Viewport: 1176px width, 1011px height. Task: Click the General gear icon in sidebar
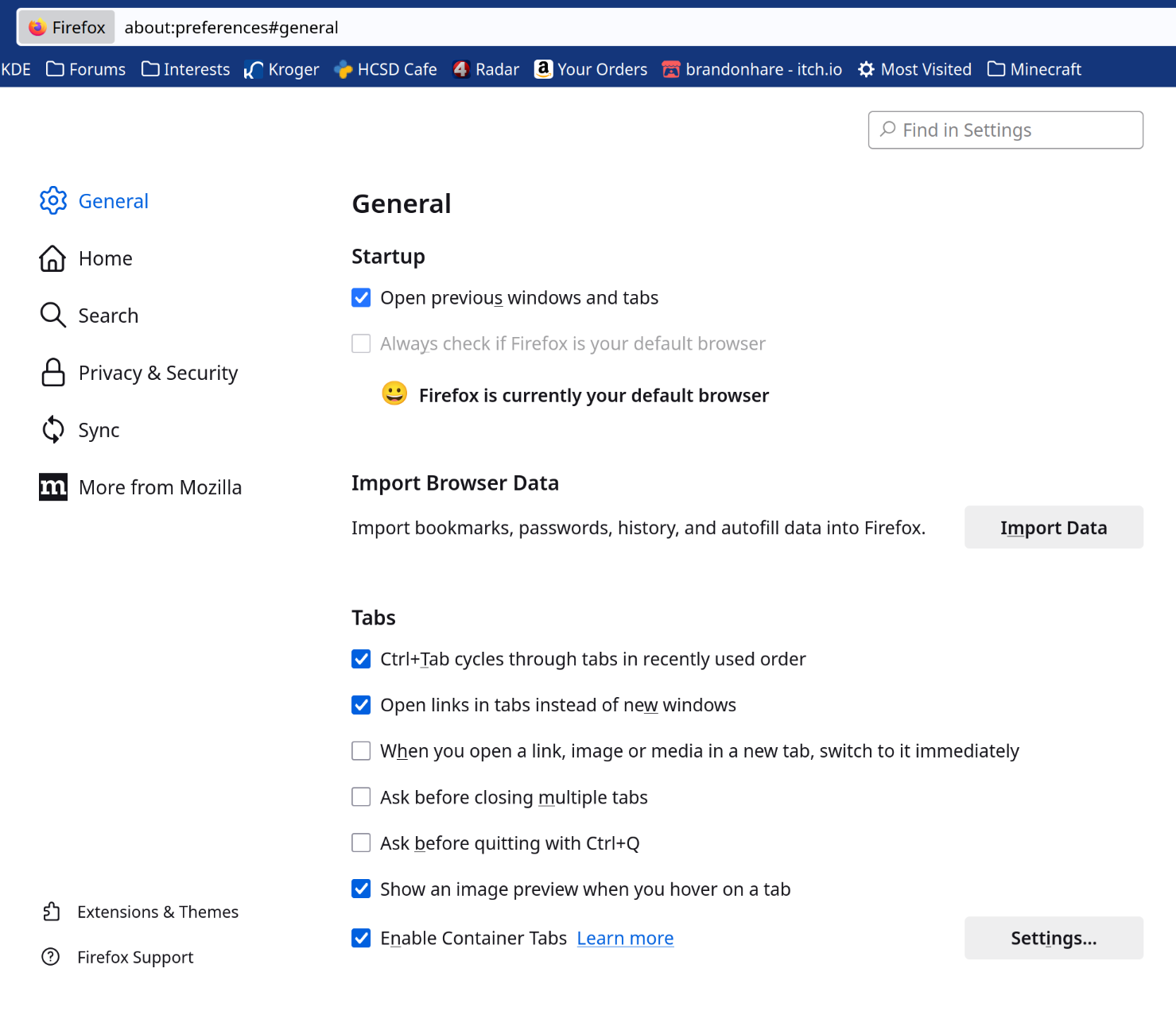point(53,200)
